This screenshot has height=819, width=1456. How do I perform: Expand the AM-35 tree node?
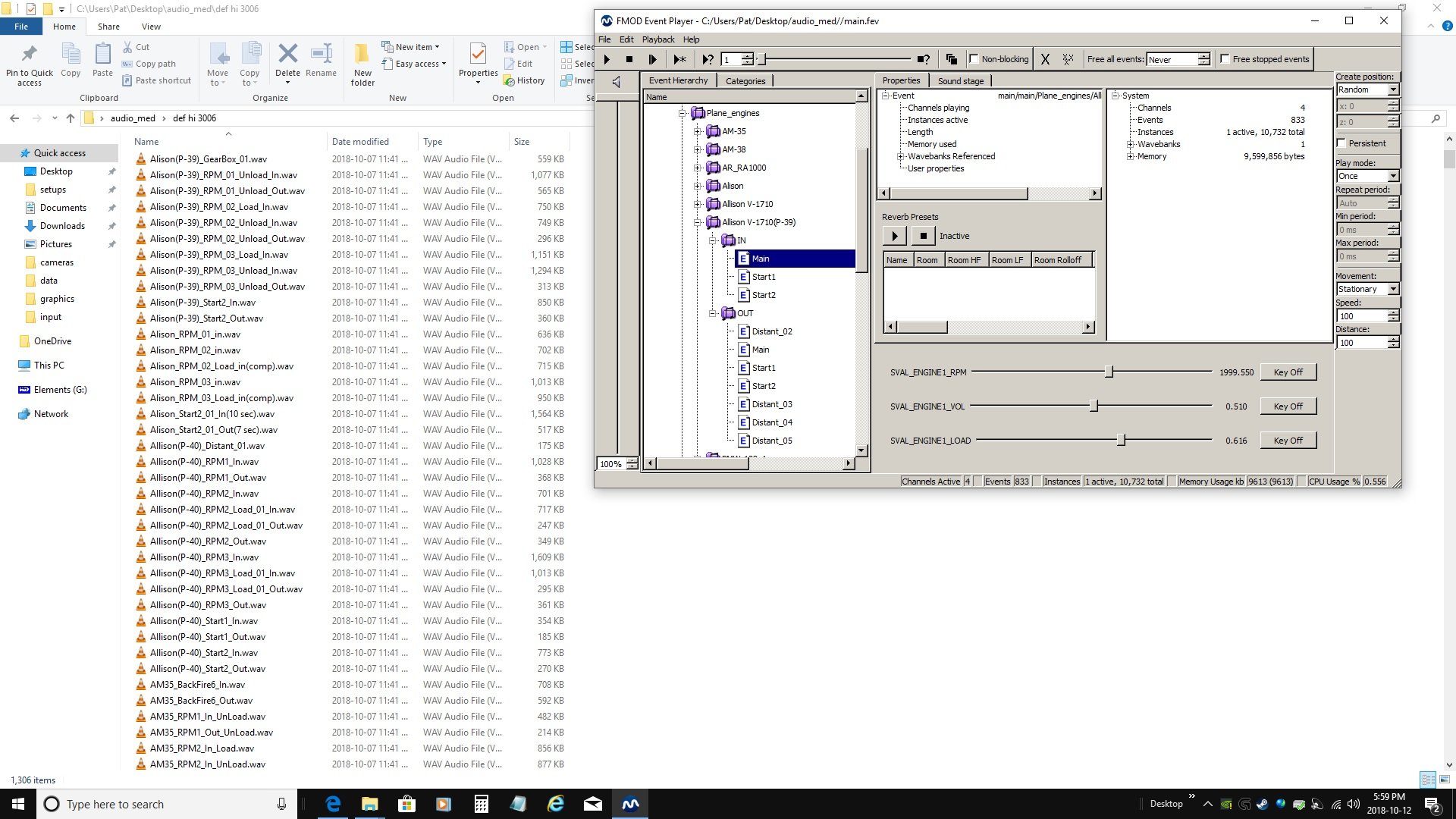tap(698, 131)
